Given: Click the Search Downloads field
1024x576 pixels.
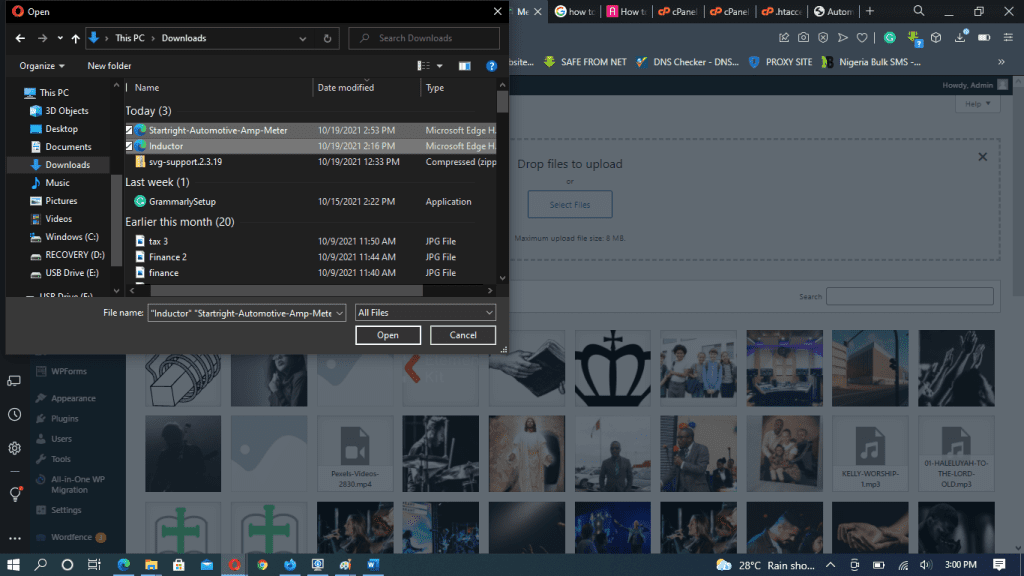Looking at the screenshot, I should click(x=424, y=39).
